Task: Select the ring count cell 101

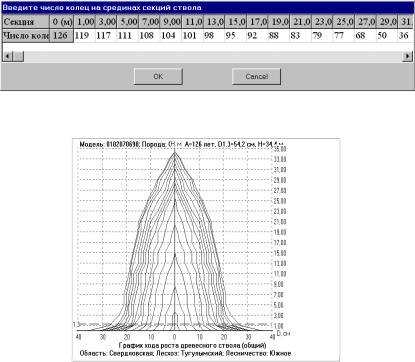Action: point(192,36)
